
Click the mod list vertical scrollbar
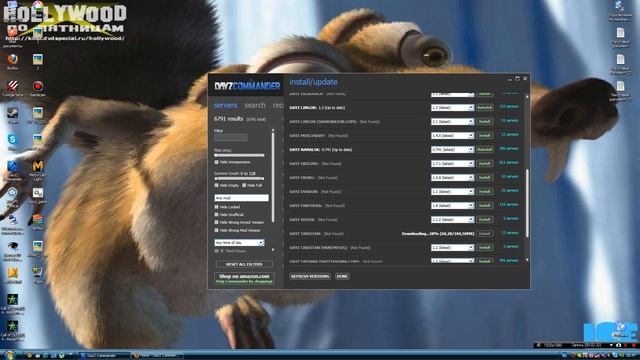pos(527,203)
